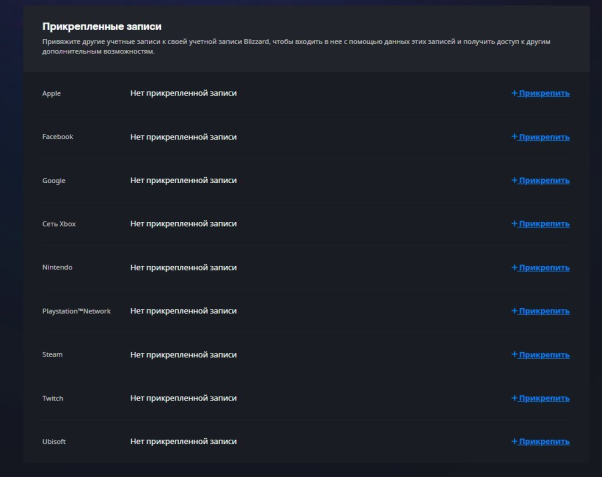
Task: Attach Playstation Network account via Прикрепить
Action: [x=541, y=311]
